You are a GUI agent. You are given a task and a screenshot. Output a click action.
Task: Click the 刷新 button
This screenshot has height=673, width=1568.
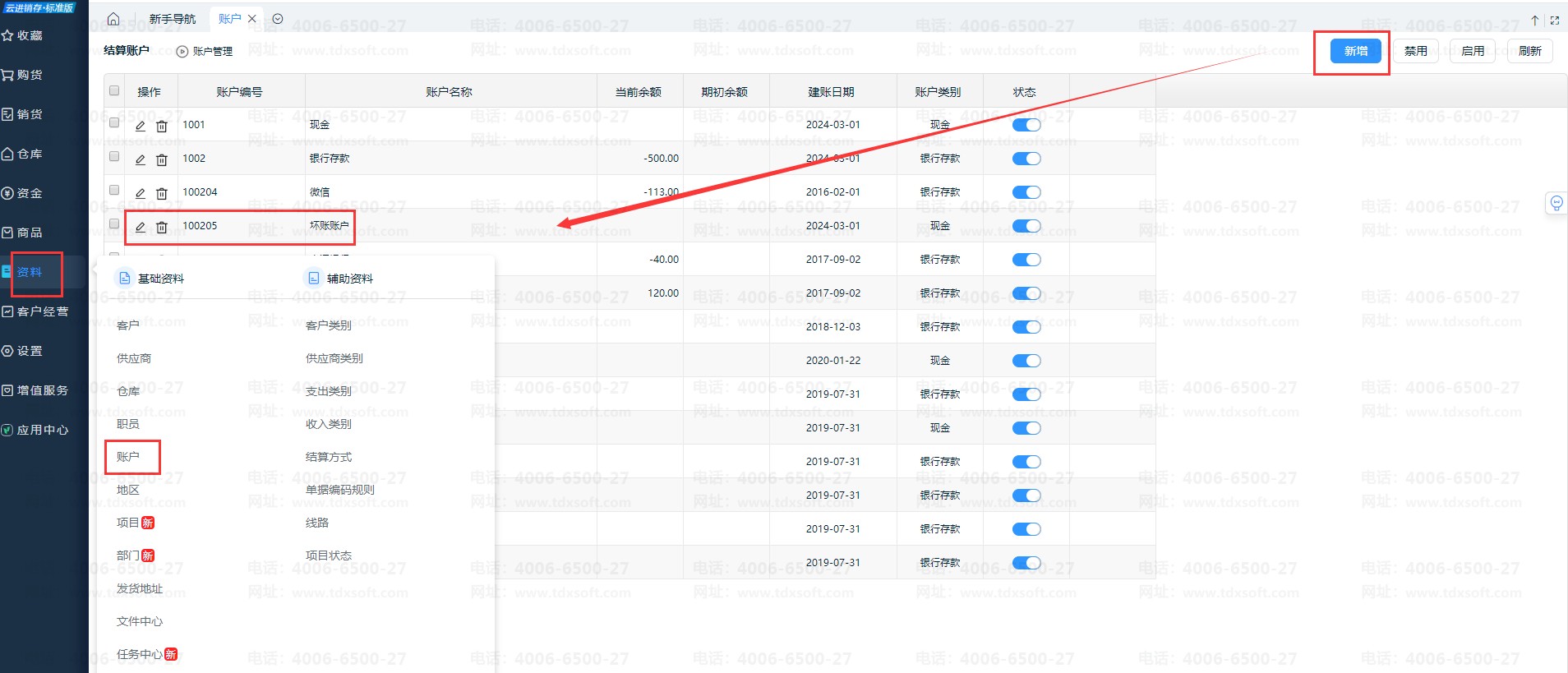click(x=1529, y=51)
